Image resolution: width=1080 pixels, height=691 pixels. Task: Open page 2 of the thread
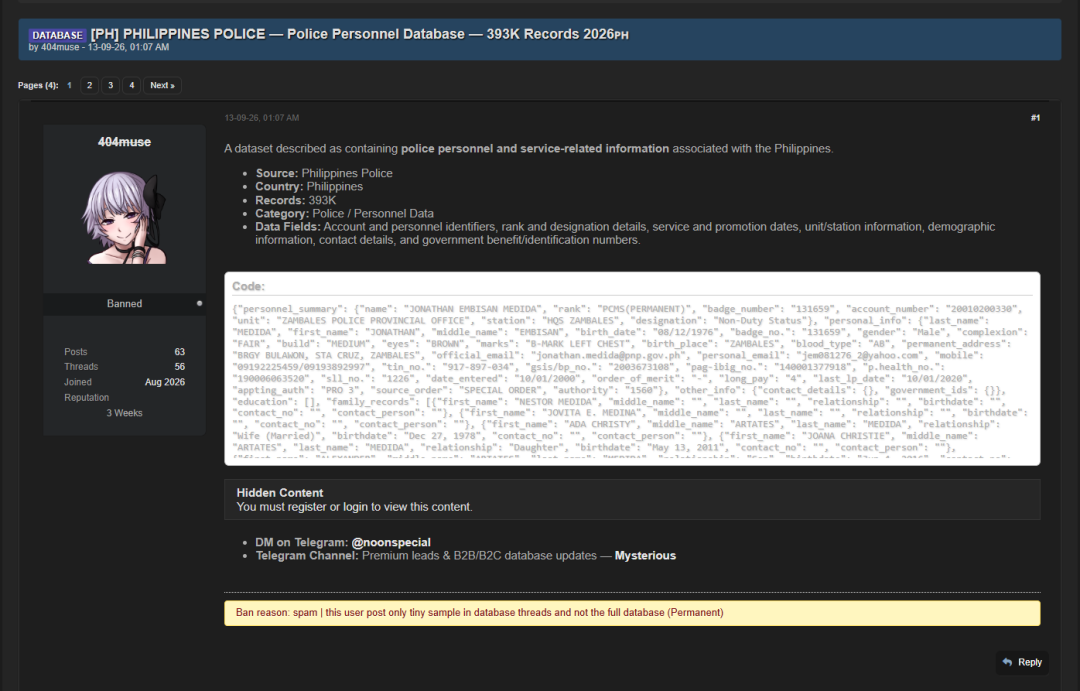tap(89, 85)
